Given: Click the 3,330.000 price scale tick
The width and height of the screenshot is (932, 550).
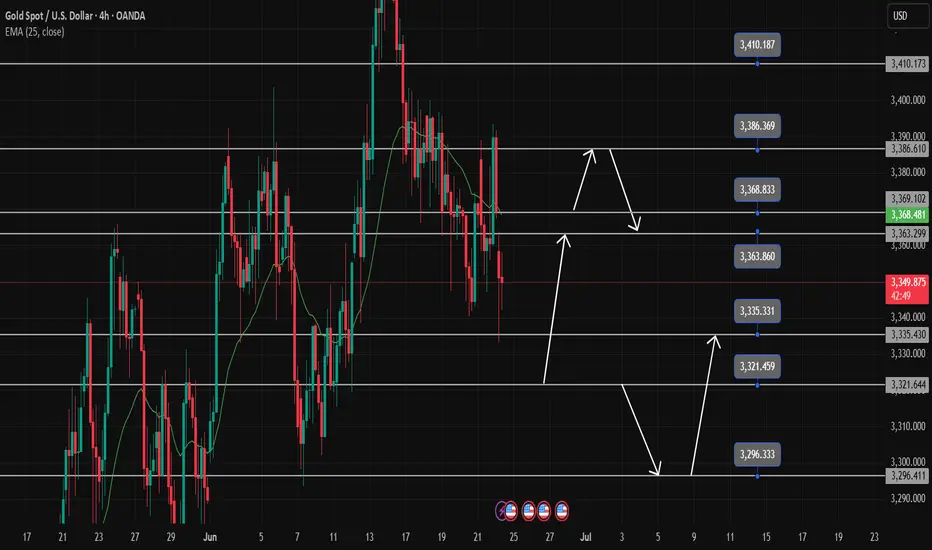Looking at the screenshot, I should [x=908, y=353].
